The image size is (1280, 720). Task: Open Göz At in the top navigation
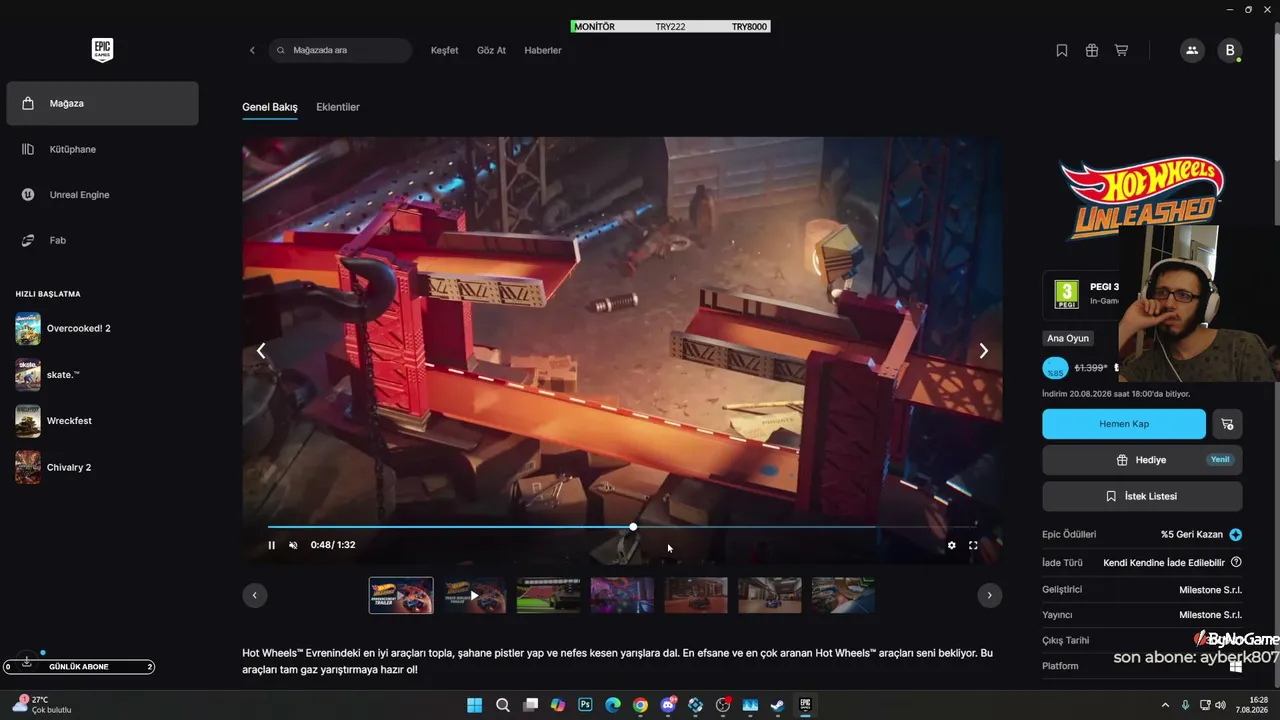tap(491, 50)
